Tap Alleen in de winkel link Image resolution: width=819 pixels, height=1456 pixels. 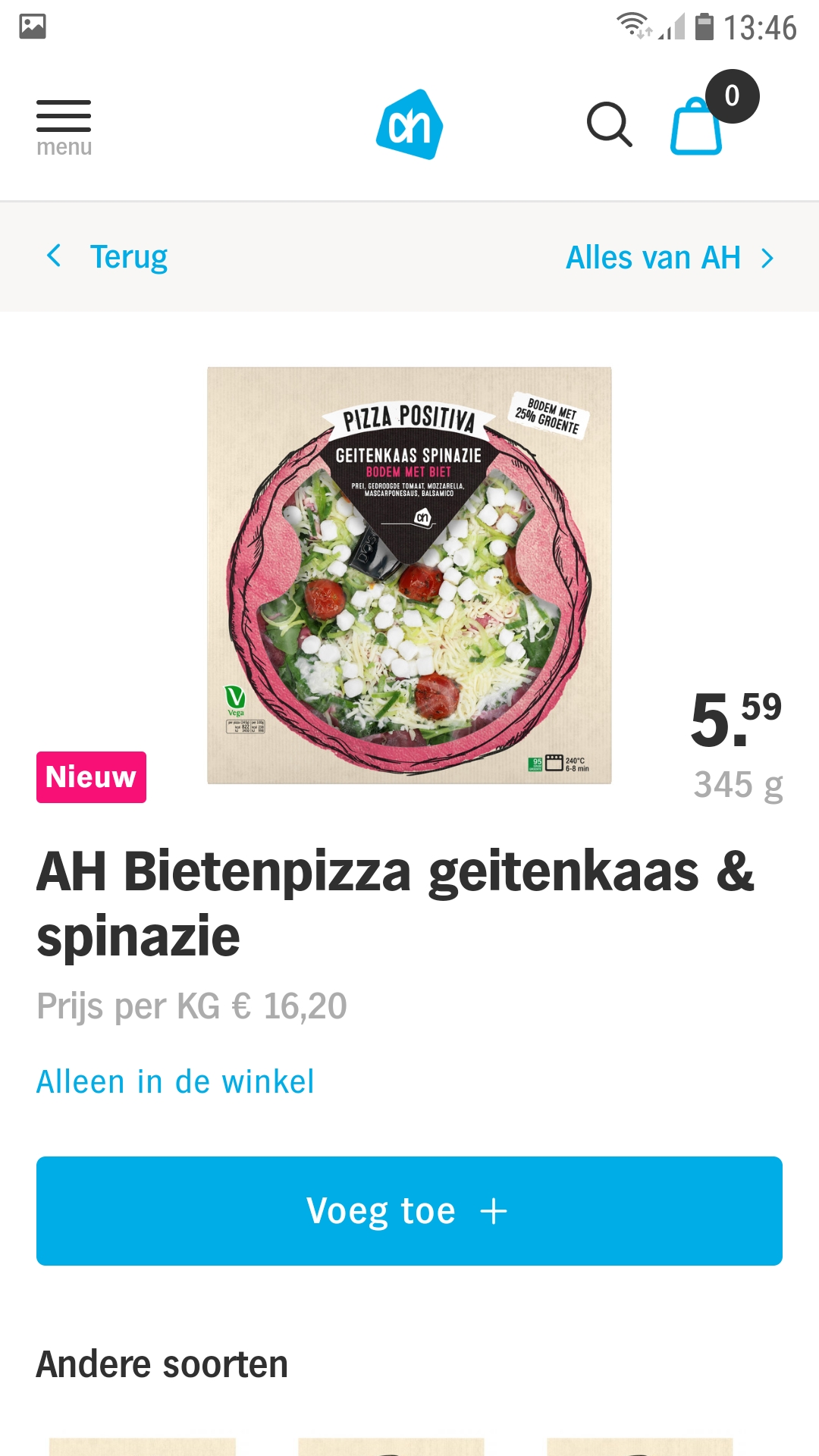pyautogui.click(x=175, y=1082)
